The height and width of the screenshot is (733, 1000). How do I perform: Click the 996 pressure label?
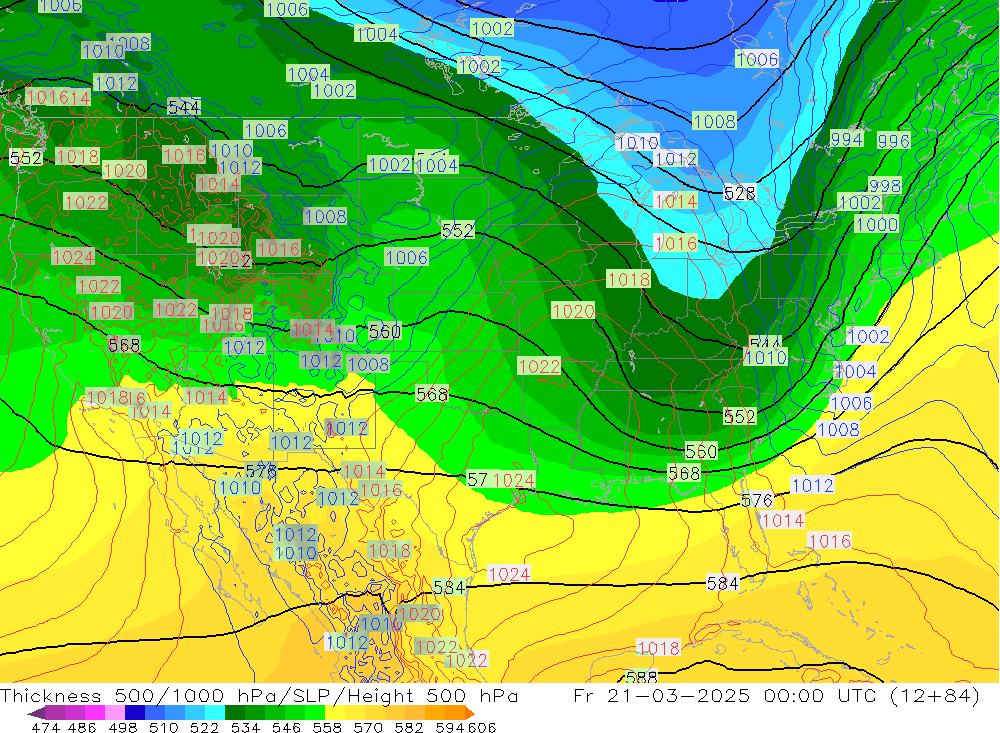pos(893,141)
